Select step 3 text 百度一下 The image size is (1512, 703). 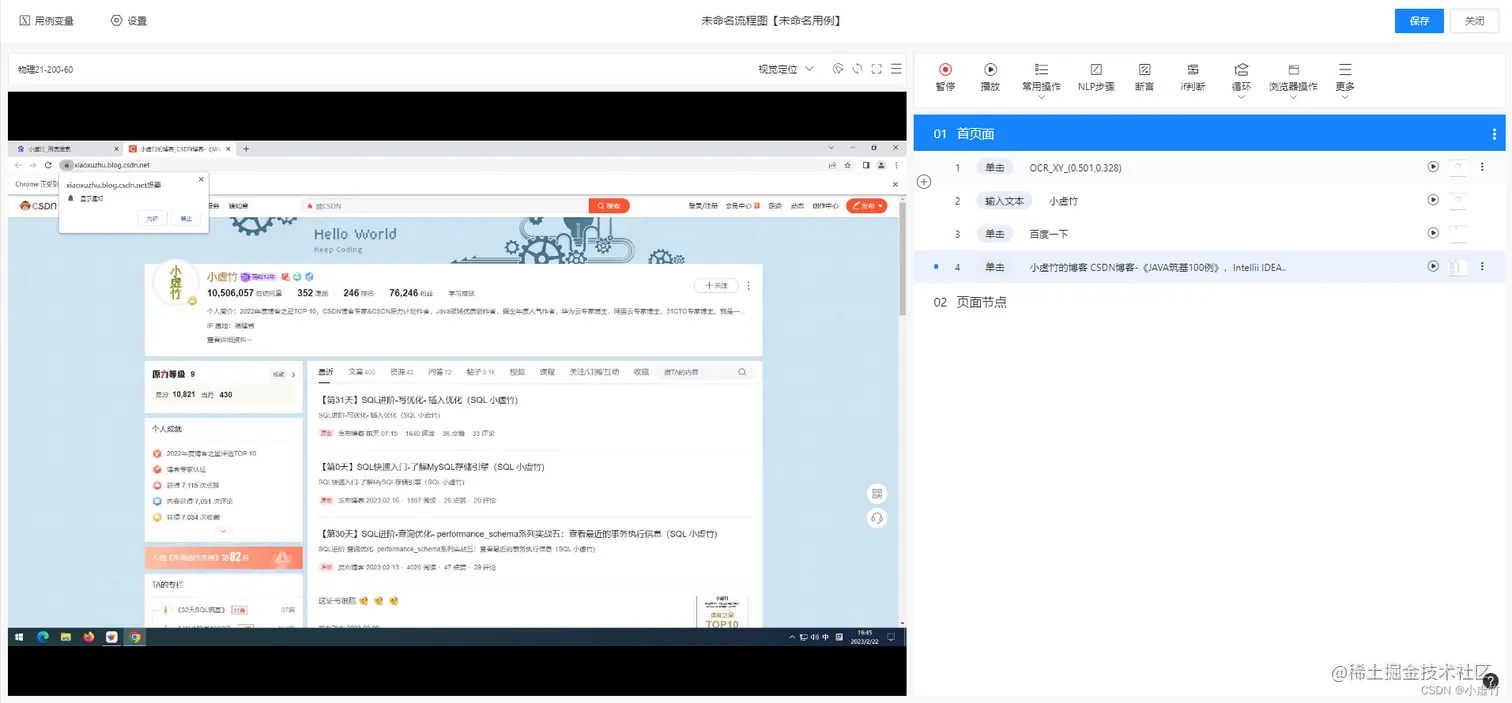[x=1049, y=234]
